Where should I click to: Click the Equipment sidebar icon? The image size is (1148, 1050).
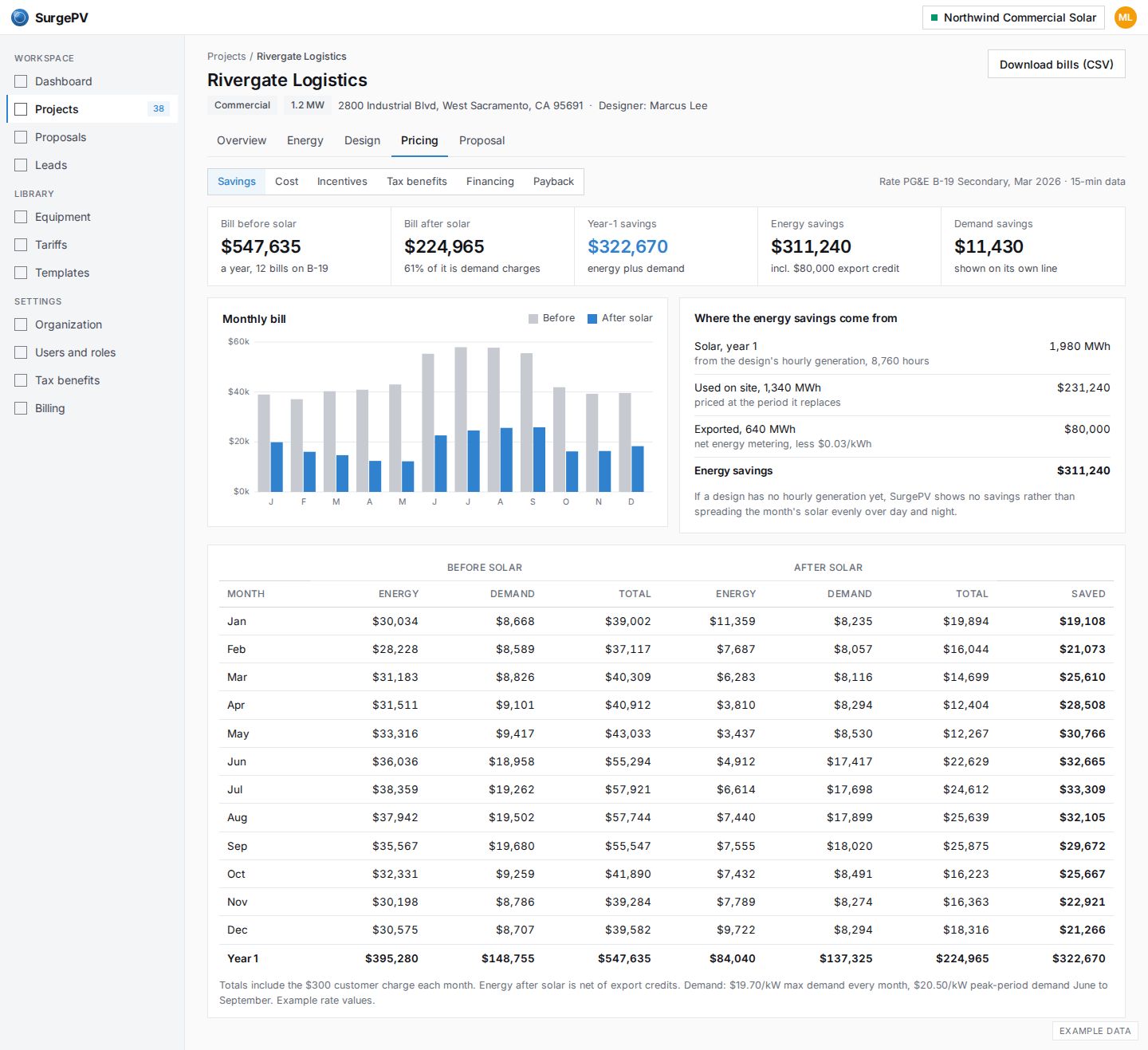point(21,217)
